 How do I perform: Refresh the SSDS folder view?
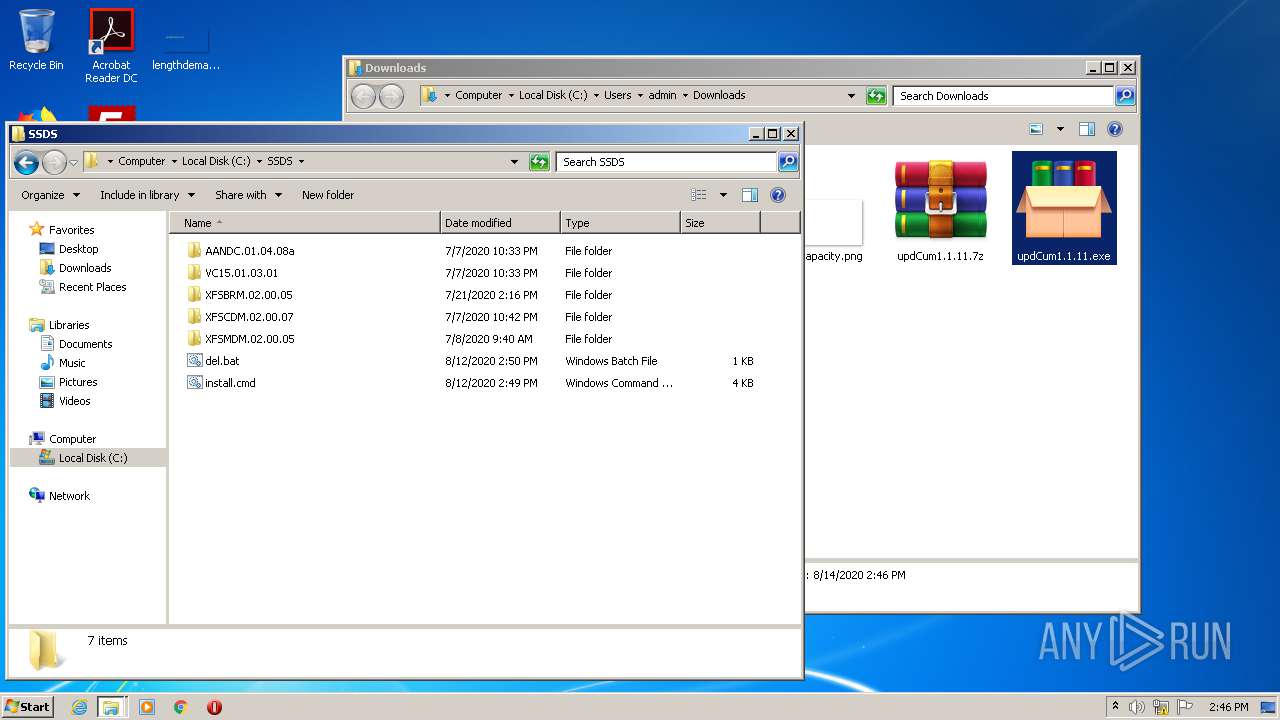539,162
